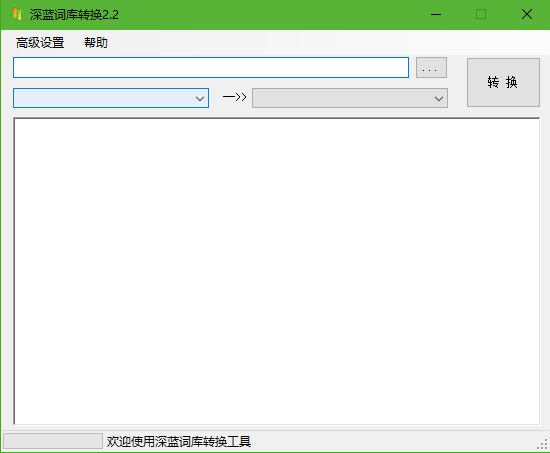
Task: Open the 帮助 menu
Action: pyautogui.click(x=95, y=43)
